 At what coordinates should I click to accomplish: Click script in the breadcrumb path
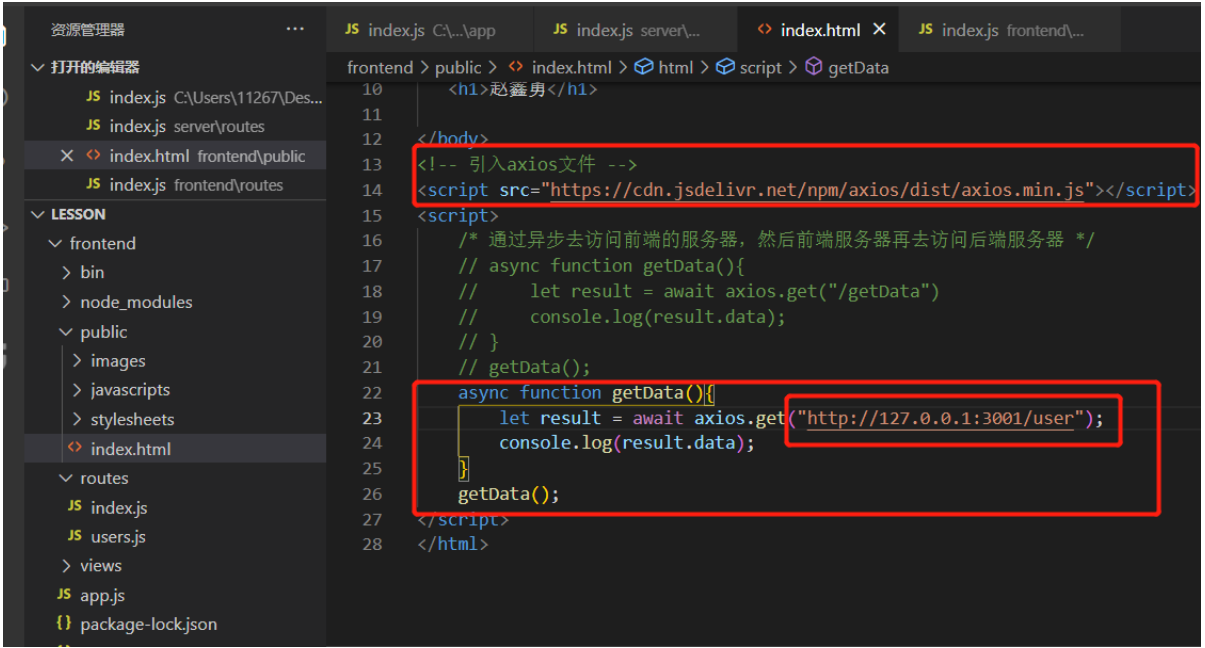point(761,67)
